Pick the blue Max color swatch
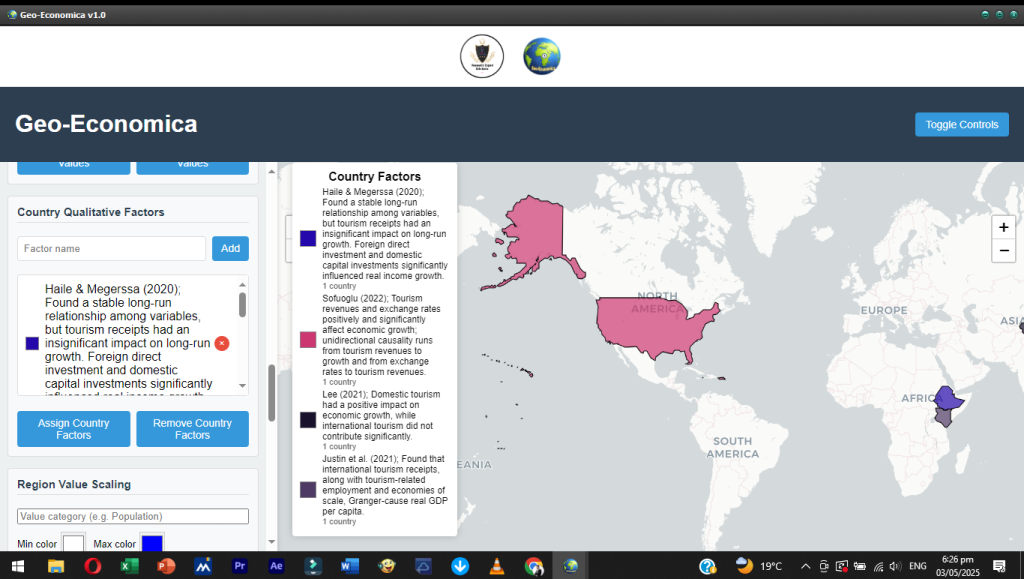 click(x=152, y=544)
